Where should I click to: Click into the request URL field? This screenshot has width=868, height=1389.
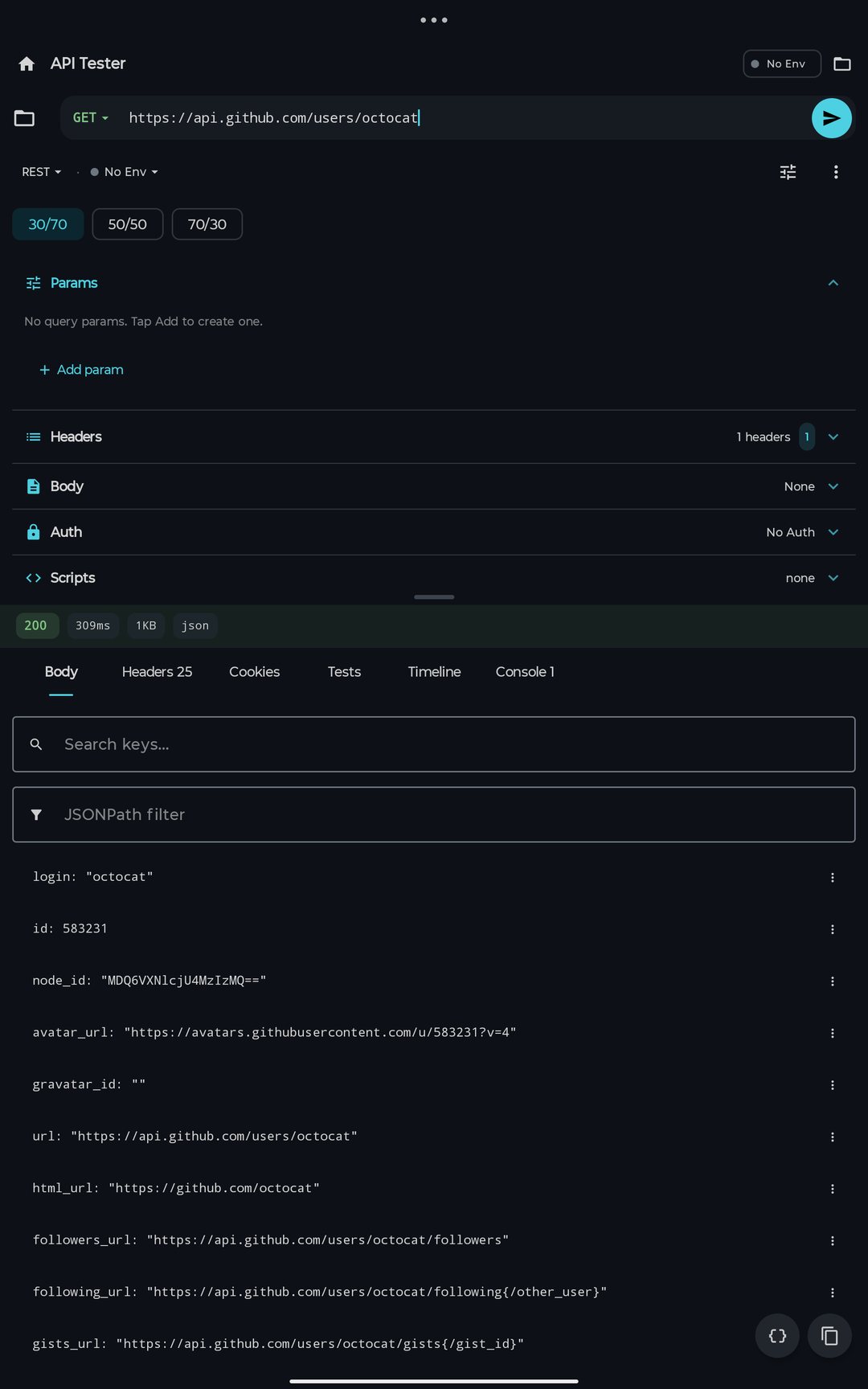[x=465, y=118]
